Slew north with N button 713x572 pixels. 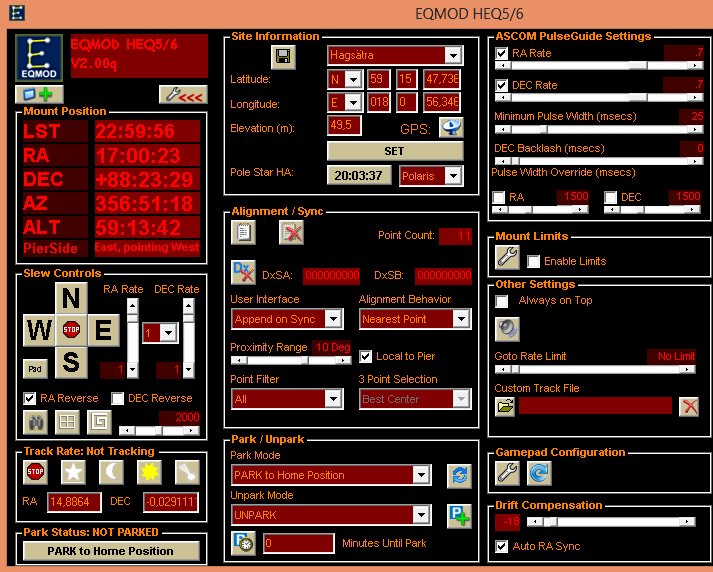tap(71, 298)
